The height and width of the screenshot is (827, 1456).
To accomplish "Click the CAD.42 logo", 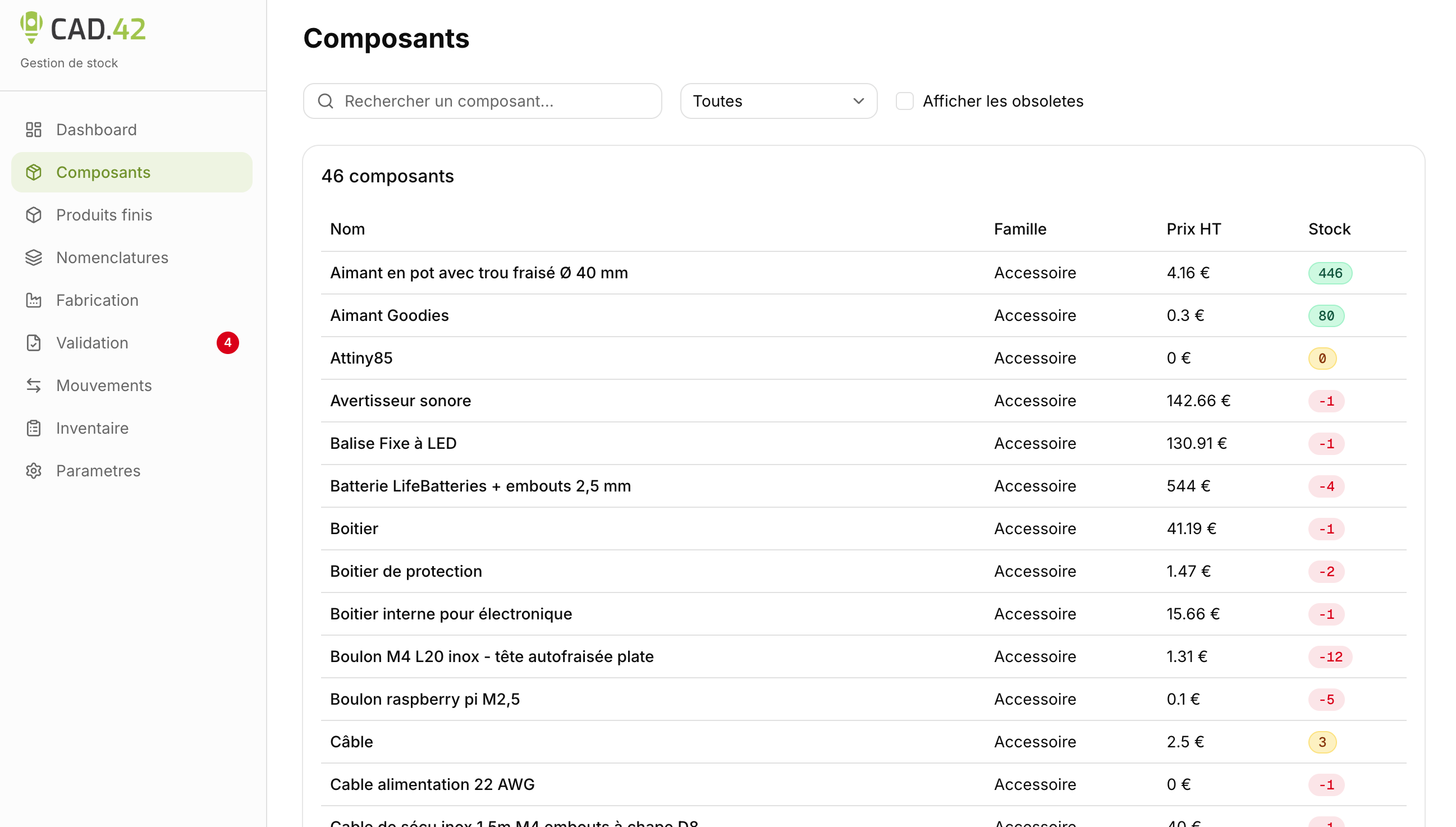I will click(x=83, y=28).
